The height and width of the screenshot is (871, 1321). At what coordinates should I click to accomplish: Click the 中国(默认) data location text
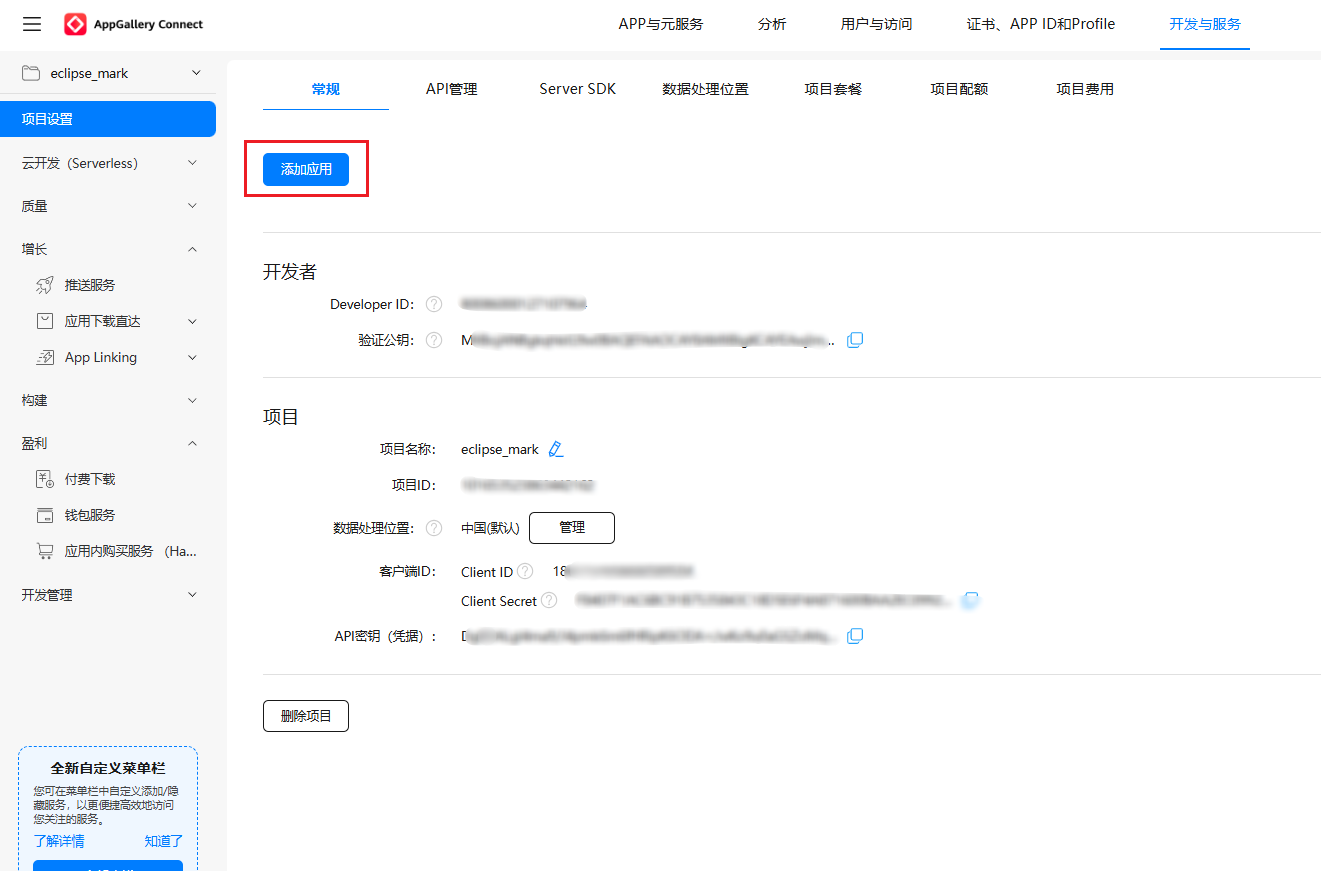pyautogui.click(x=490, y=528)
